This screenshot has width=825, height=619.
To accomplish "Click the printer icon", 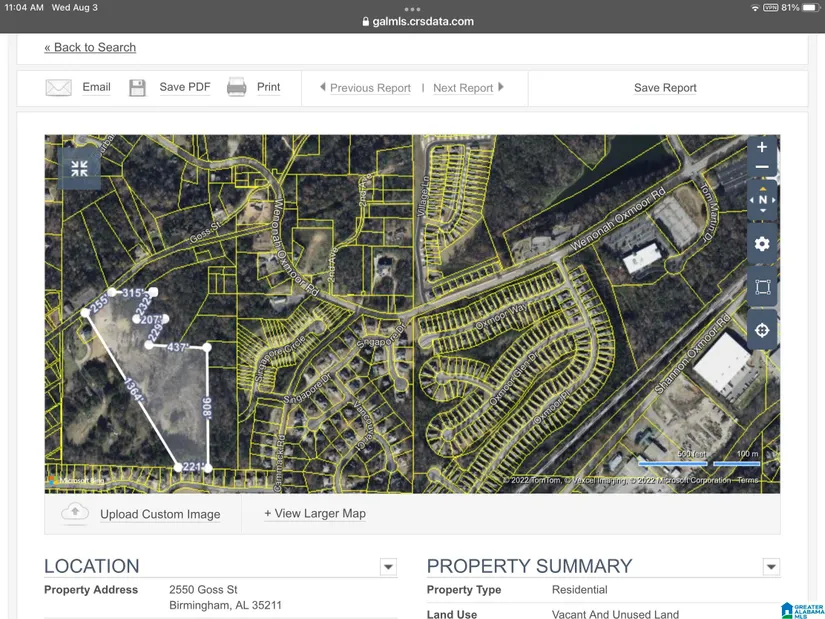I will pos(236,88).
